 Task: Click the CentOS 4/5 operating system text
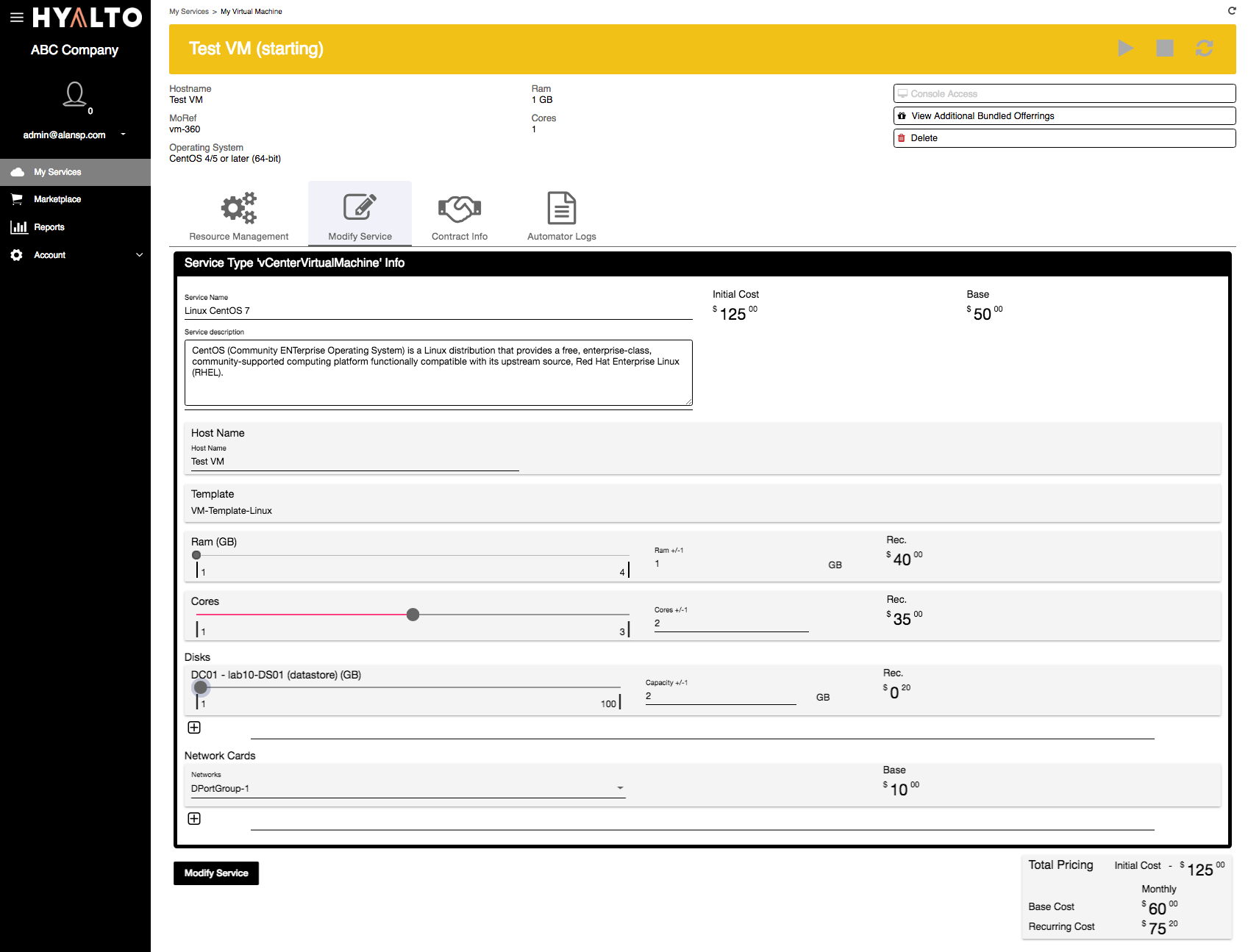pyautogui.click(x=225, y=159)
